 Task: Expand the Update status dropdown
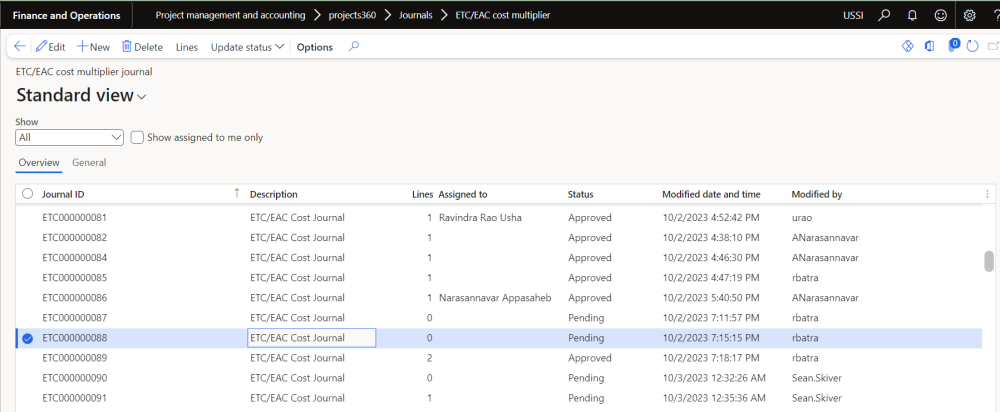(247, 47)
